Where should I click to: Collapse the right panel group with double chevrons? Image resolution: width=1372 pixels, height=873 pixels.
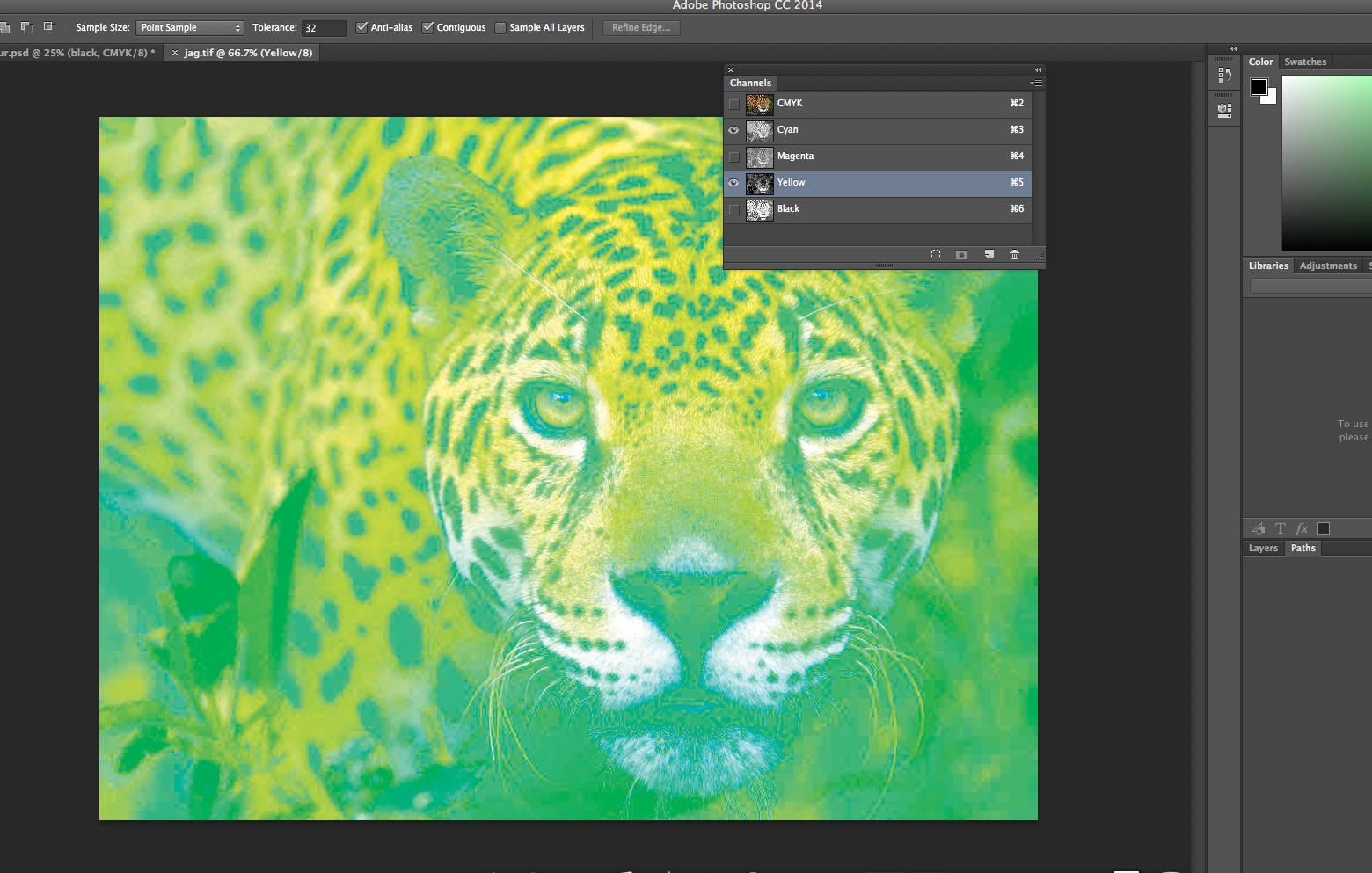(x=1233, y=49)
